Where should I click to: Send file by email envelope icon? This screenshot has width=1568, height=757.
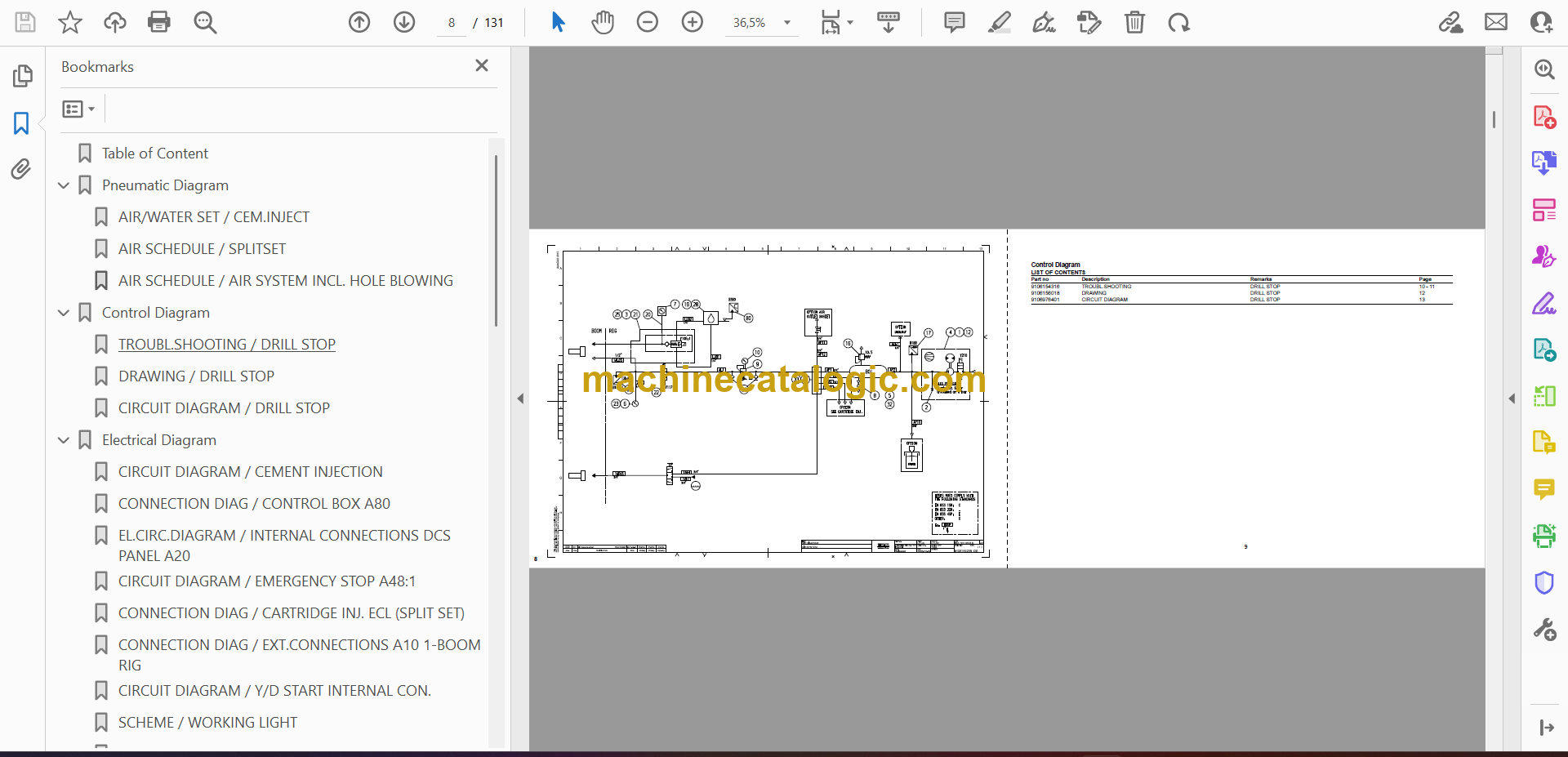(x=1496, y=22)
